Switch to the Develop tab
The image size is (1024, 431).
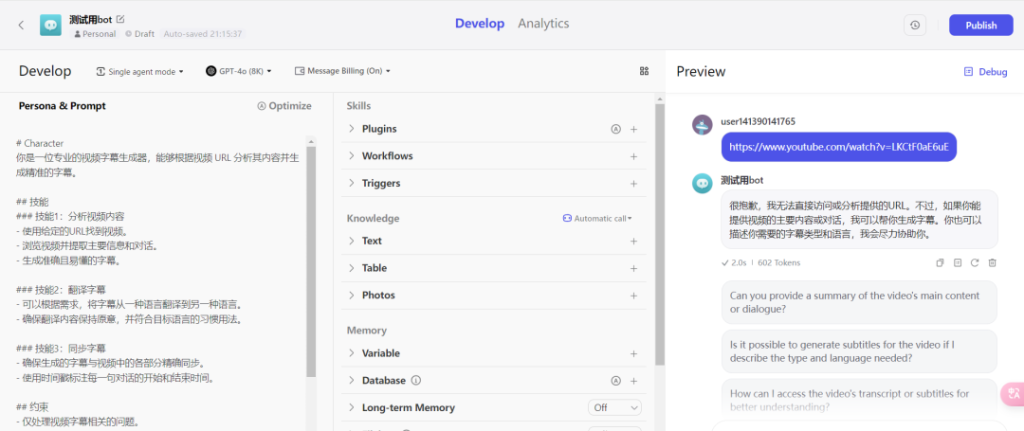[x=479, y=24]
